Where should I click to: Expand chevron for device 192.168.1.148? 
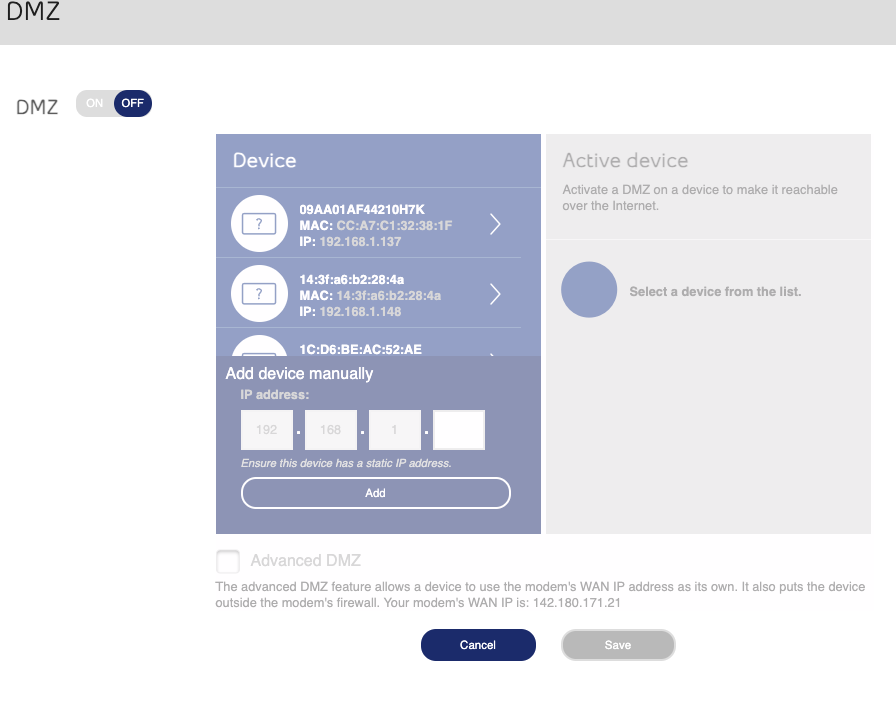click(495, 294)
